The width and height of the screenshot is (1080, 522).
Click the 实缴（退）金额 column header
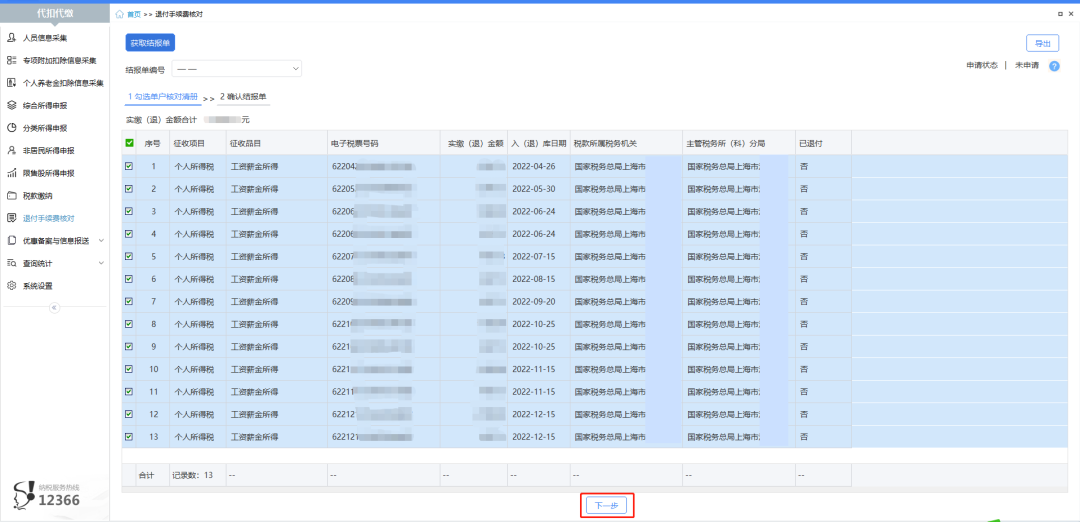coord(474,143)
